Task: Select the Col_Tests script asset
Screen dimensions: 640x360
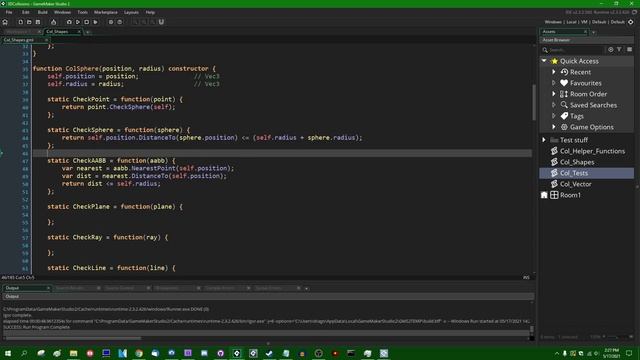Action: coord(587,173)
